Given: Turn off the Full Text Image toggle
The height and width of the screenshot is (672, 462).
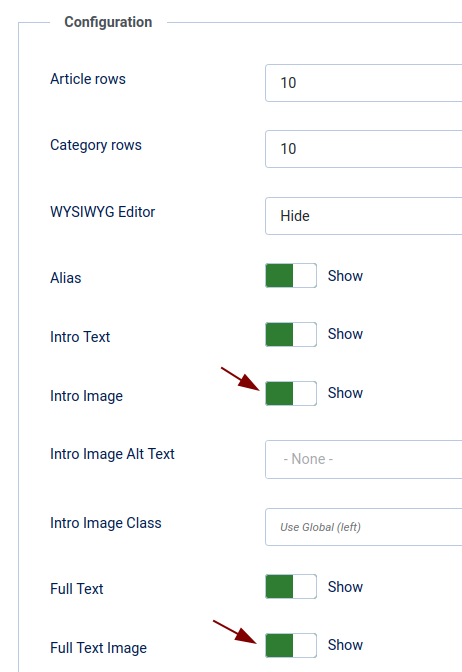Looking at the screenshot, I should click(x=291, y=645).
